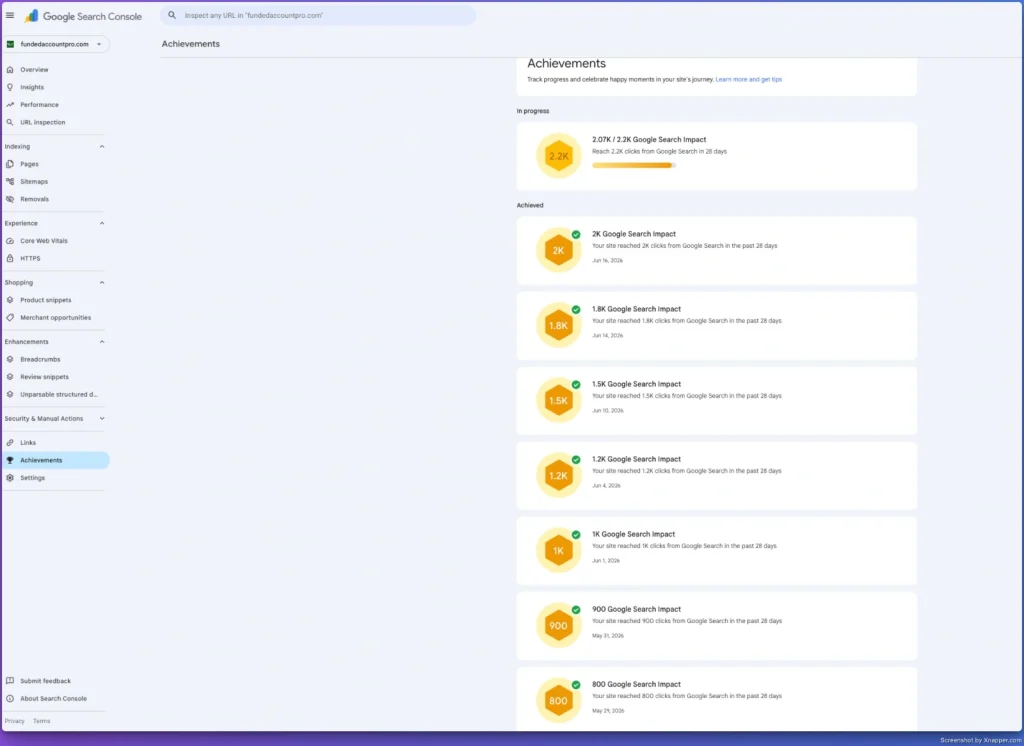Click the Performance trend icon
1024x746 pixels.
10,105
